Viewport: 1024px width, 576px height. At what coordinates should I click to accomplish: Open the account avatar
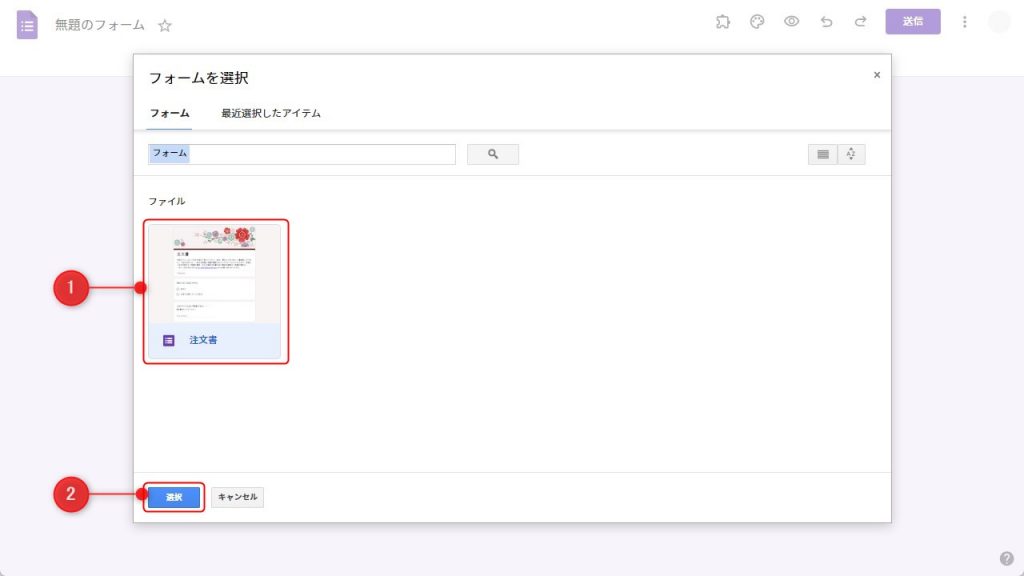(x=999, y=22)
